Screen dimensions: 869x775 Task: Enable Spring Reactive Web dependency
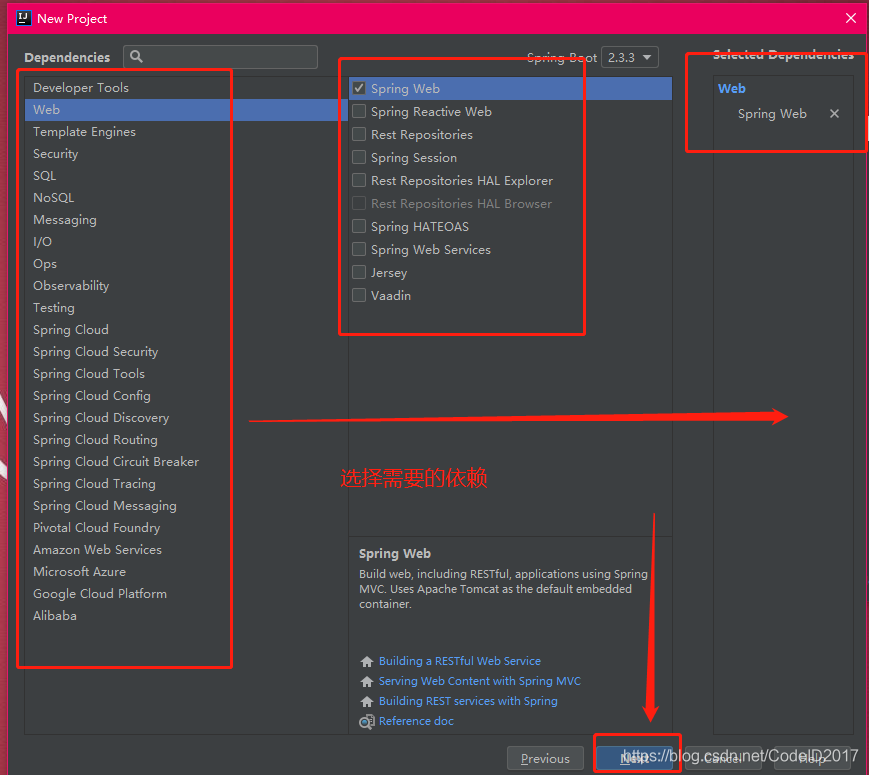click(359, 111)
